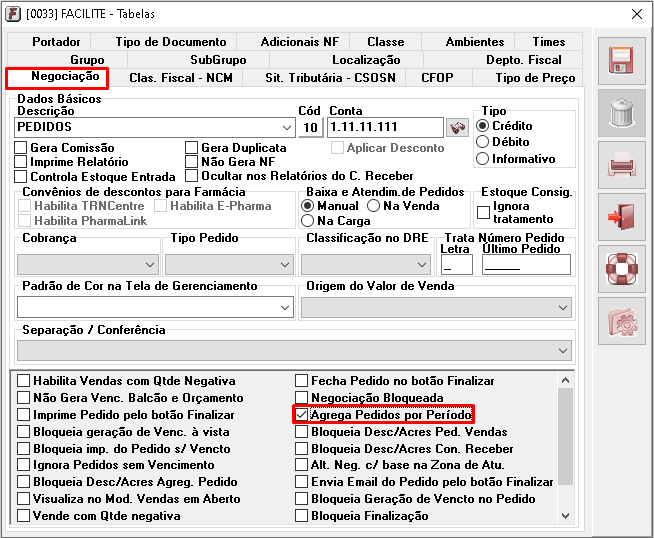Click the folder gear settings icon

(x=621, y=321)
